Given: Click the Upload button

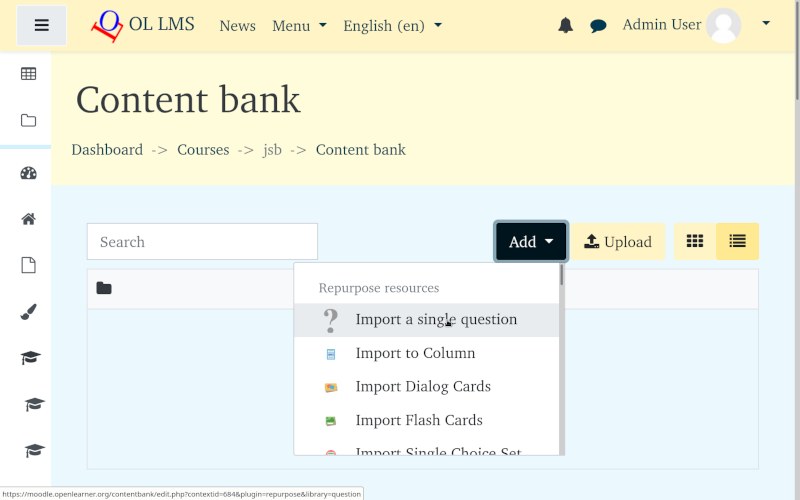Looking at the screenshot, I should [x=618, y=241].
